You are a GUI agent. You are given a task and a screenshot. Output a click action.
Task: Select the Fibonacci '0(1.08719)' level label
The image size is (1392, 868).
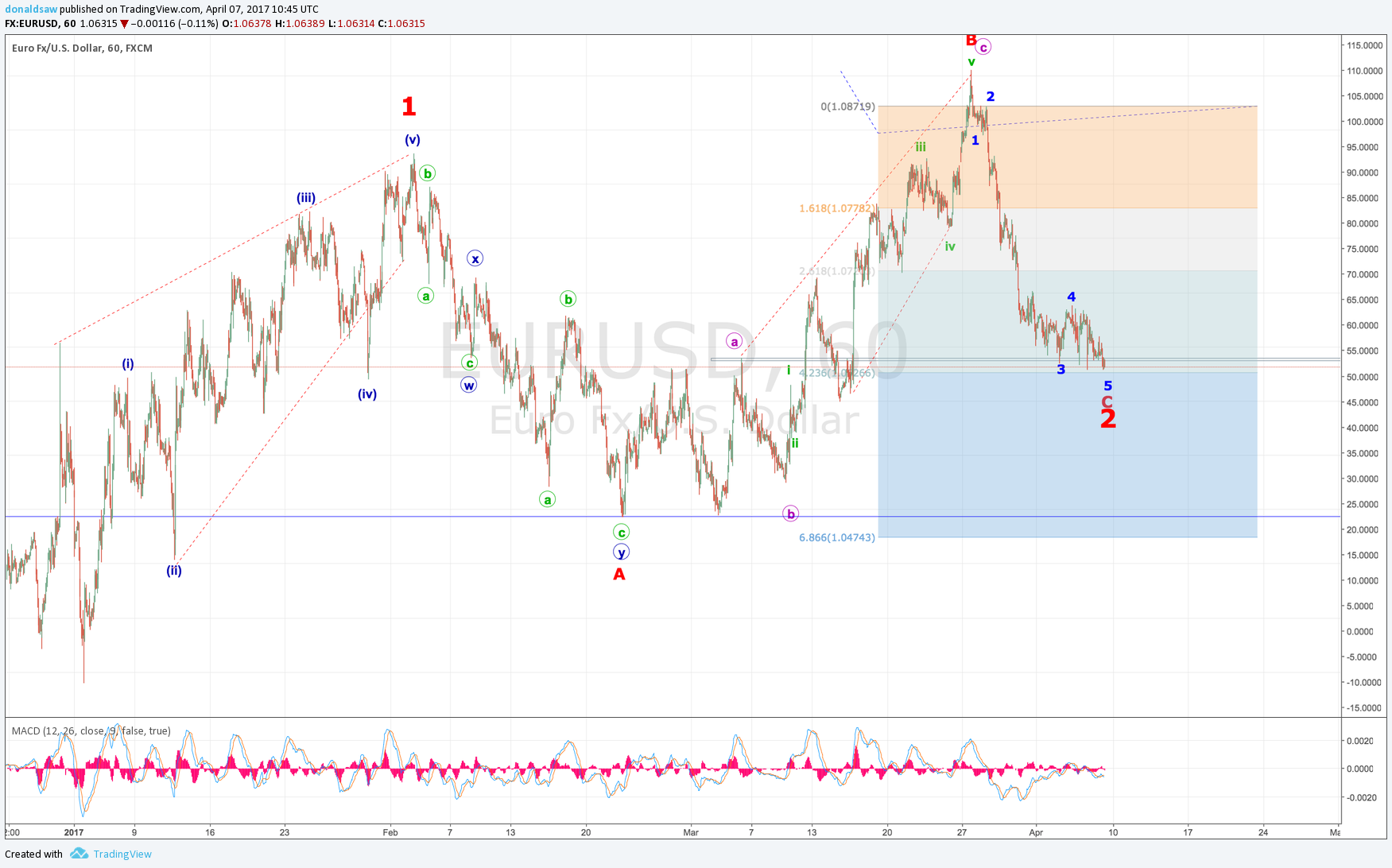[848, 106]
